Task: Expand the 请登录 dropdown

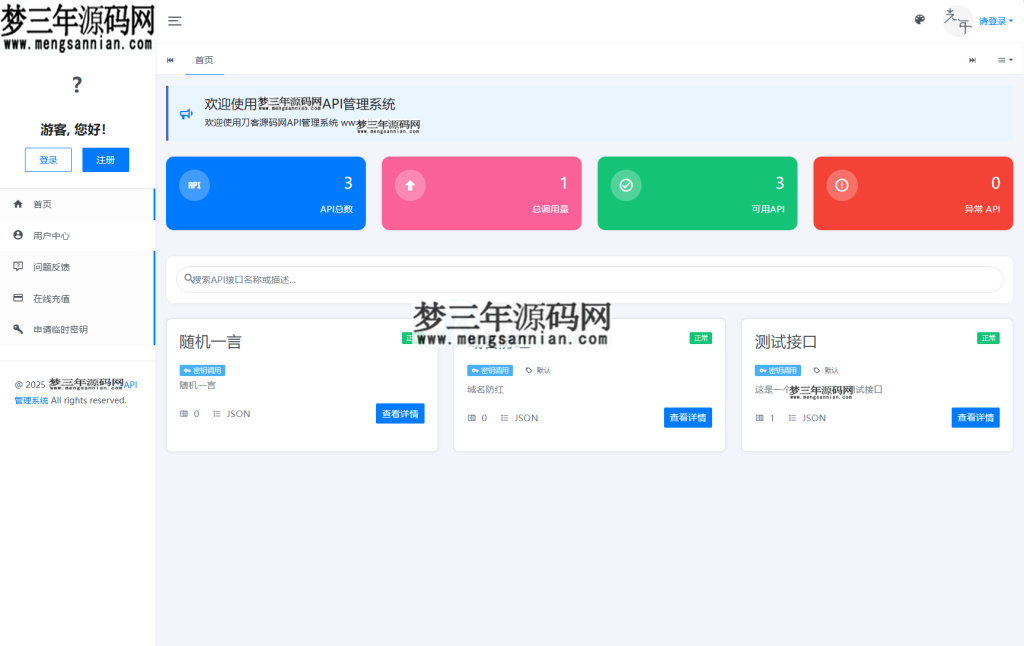Action: [x=995, y=21]
